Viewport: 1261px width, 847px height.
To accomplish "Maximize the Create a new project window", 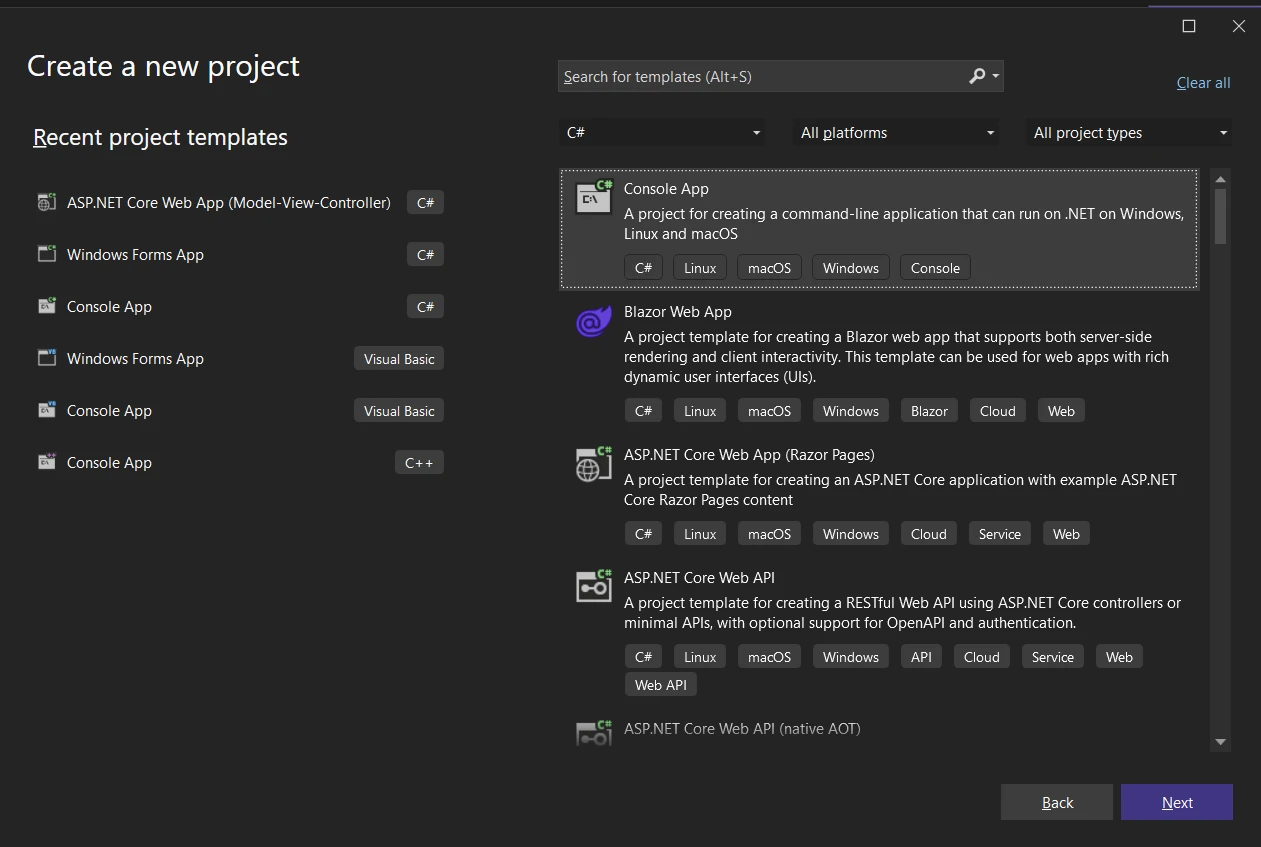I will click(1189, 27).
